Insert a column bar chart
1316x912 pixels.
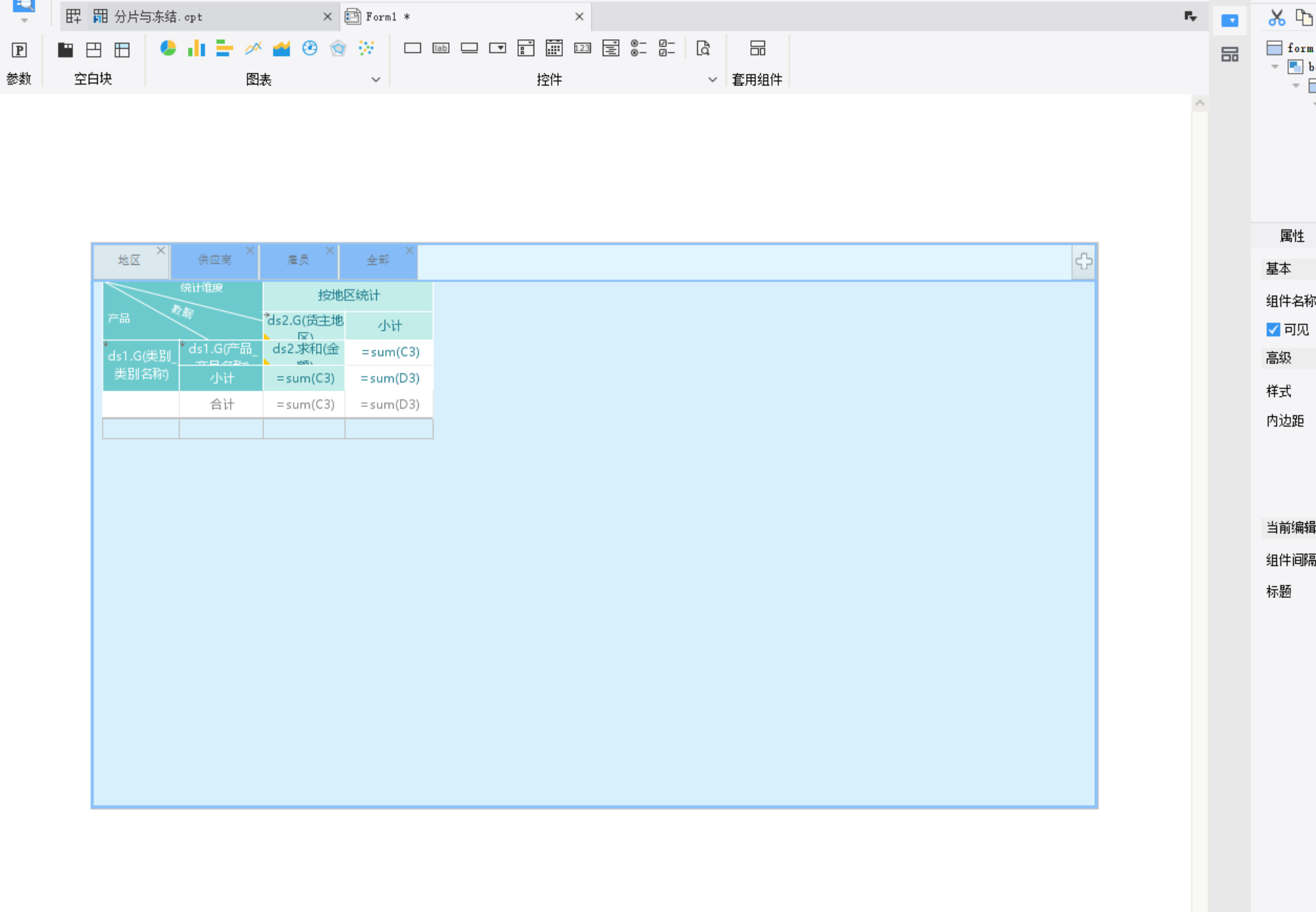pos(196,48)
